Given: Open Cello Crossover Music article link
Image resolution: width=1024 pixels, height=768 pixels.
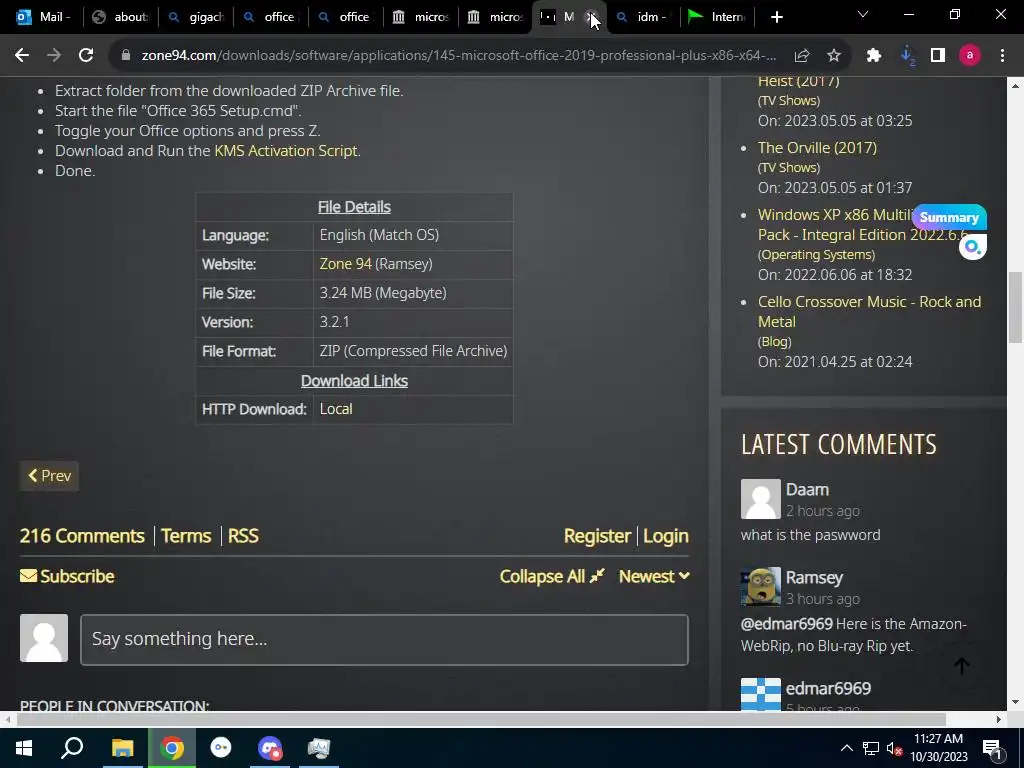Looking at the screenshot, I should (869, 312).
